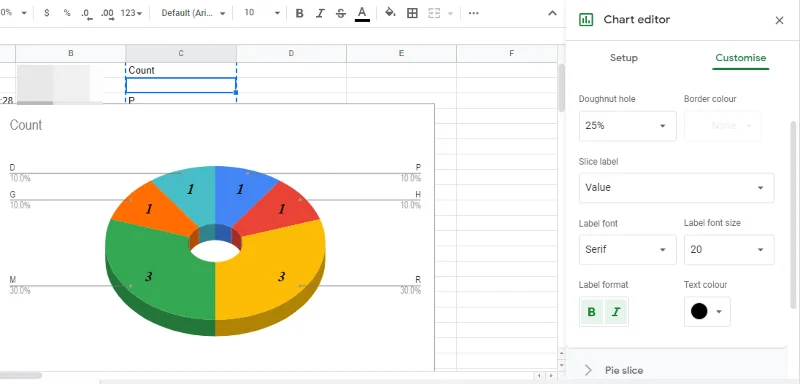Open fill colour paint bucket
Viewport: 800px width, 384px height.
click(x=390, y=13)
